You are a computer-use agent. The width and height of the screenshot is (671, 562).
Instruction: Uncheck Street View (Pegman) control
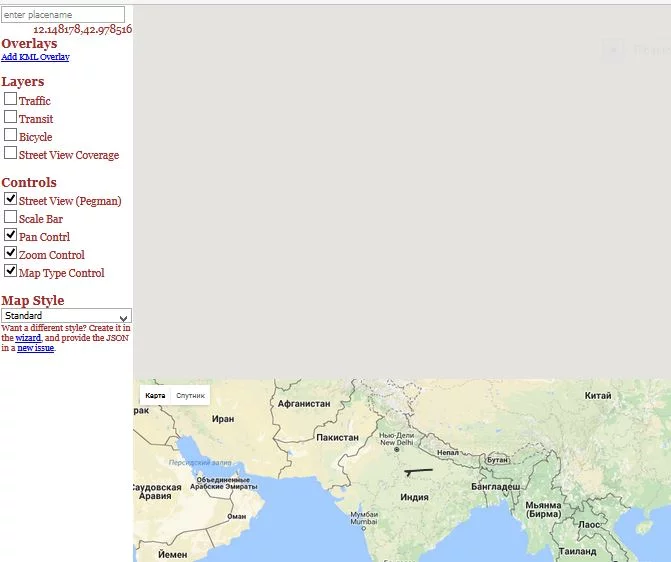coord(10,199)
